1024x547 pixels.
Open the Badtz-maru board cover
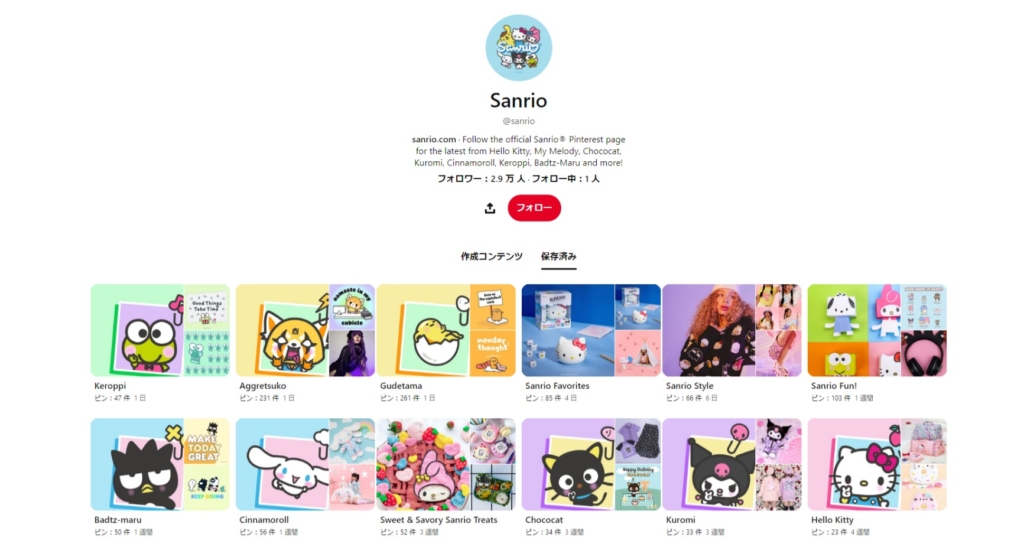point(160,465)
